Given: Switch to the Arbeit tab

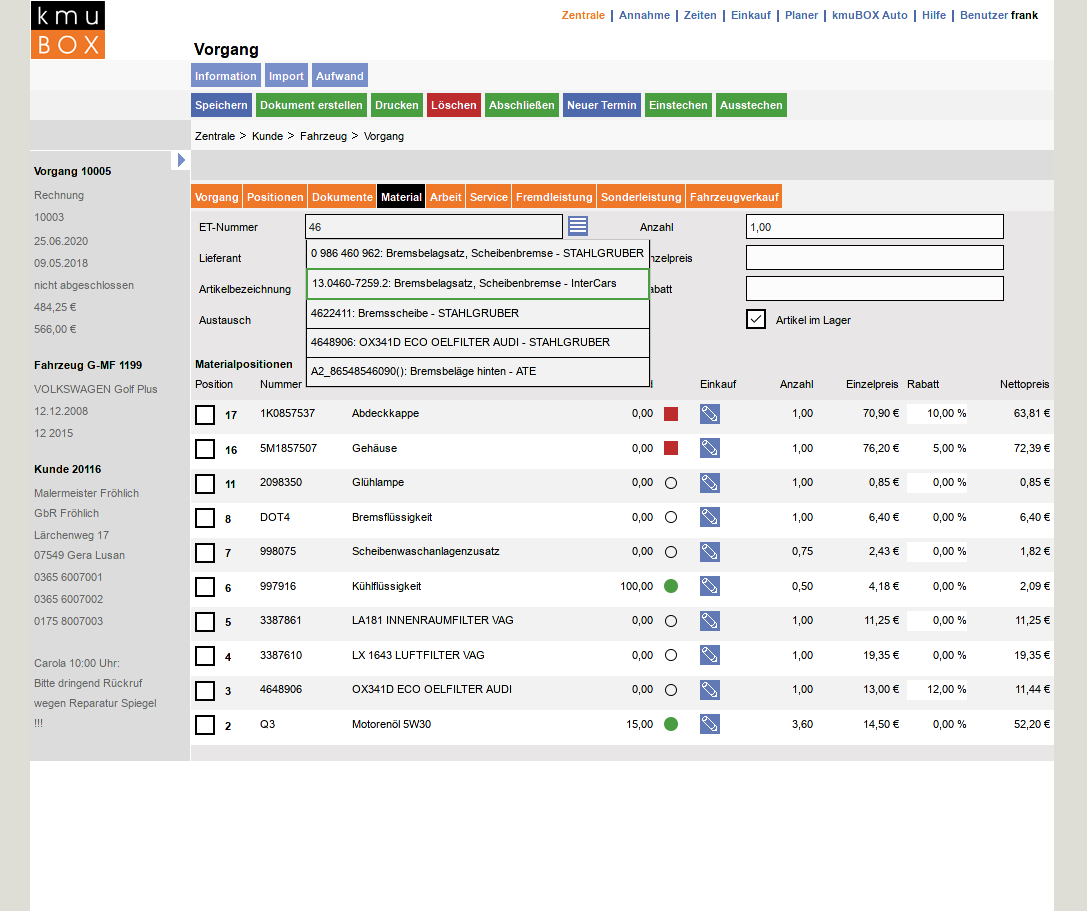Looking at the screenshot, I should pos(446,198).
